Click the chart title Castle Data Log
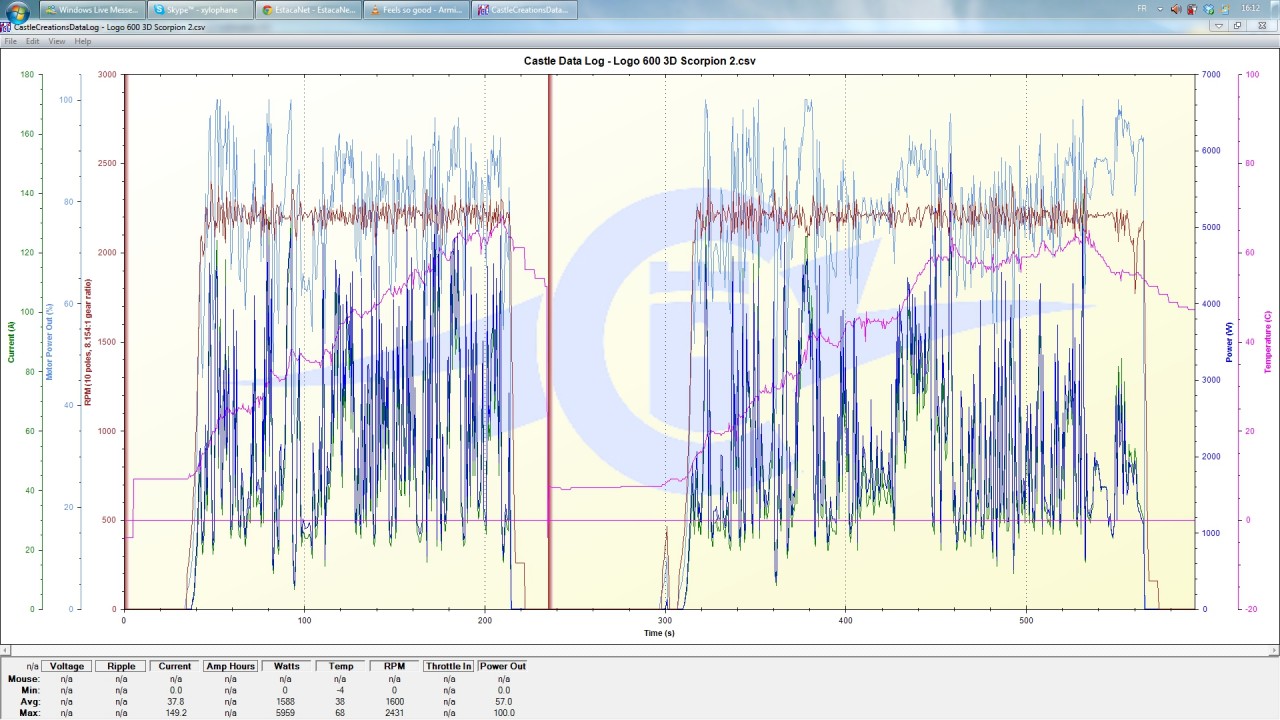 640,61
